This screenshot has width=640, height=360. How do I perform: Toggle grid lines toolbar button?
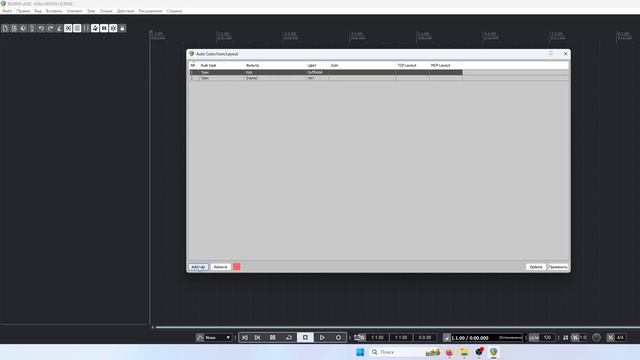[104, 28]
